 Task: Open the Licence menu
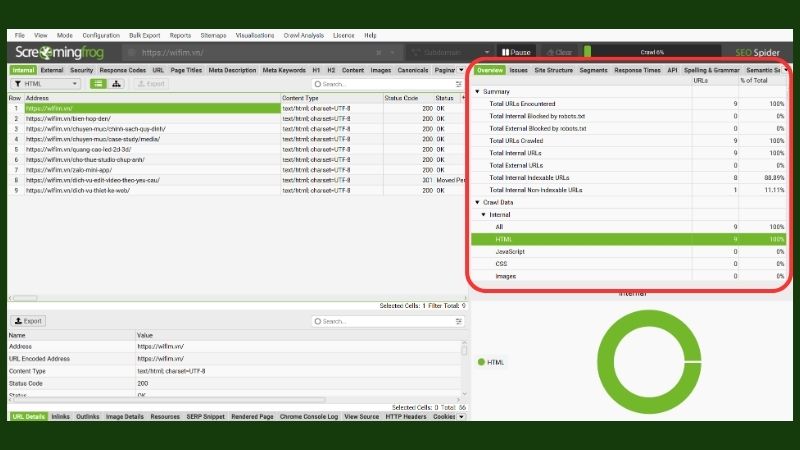pyautogui.click(x=343, y=35)
